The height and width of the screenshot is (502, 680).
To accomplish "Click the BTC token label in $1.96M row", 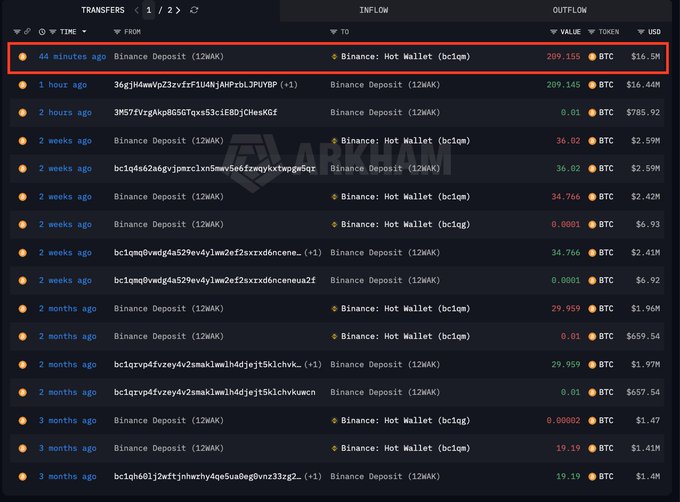I will 606,308.
